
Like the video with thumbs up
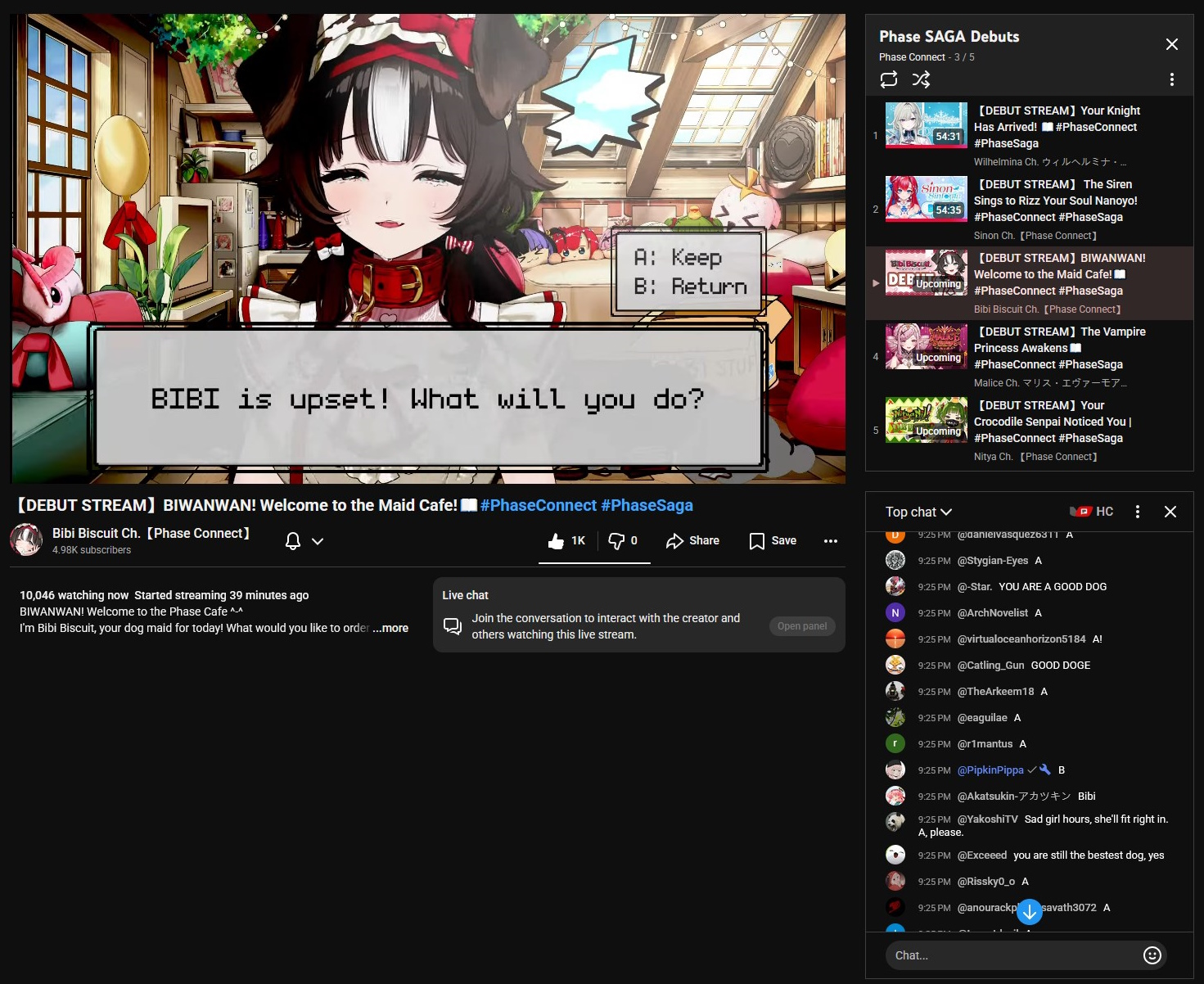(567, 540)
